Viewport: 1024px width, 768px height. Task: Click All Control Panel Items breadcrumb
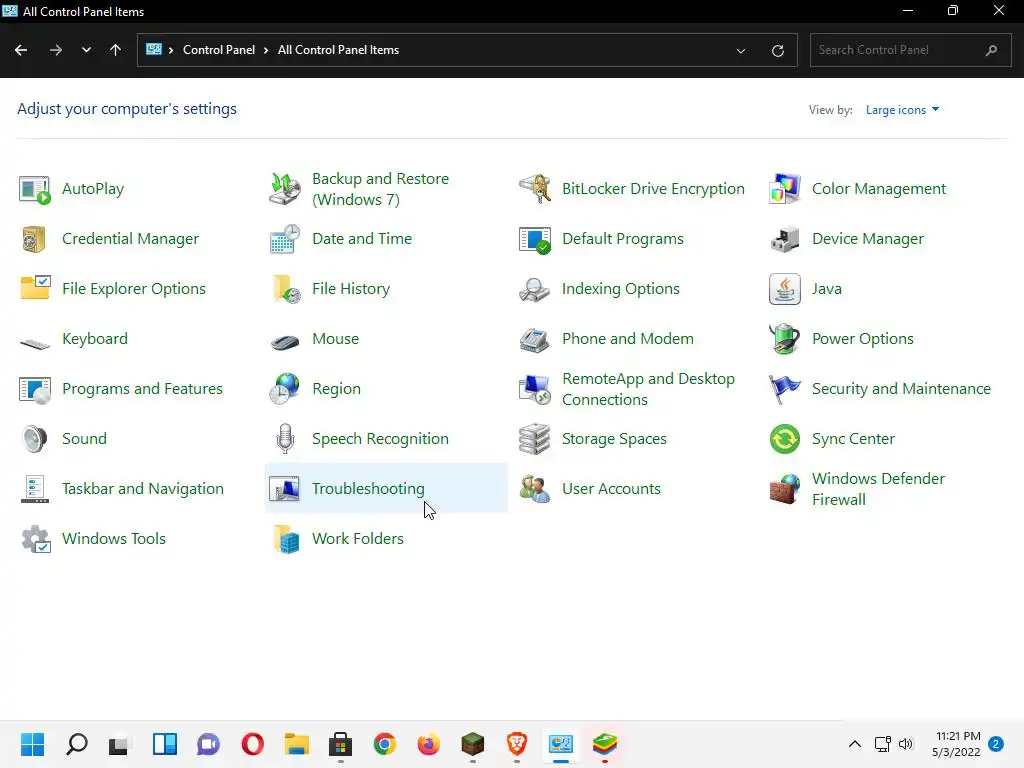point(338,50)
